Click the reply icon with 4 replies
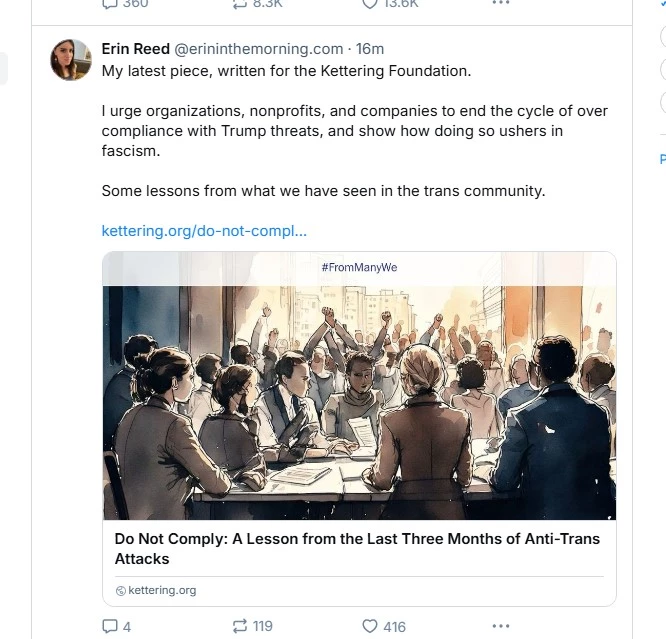Image resolution: width=666 pixels, height=639 pixels. pyautogui.click(x=111, y=626)
